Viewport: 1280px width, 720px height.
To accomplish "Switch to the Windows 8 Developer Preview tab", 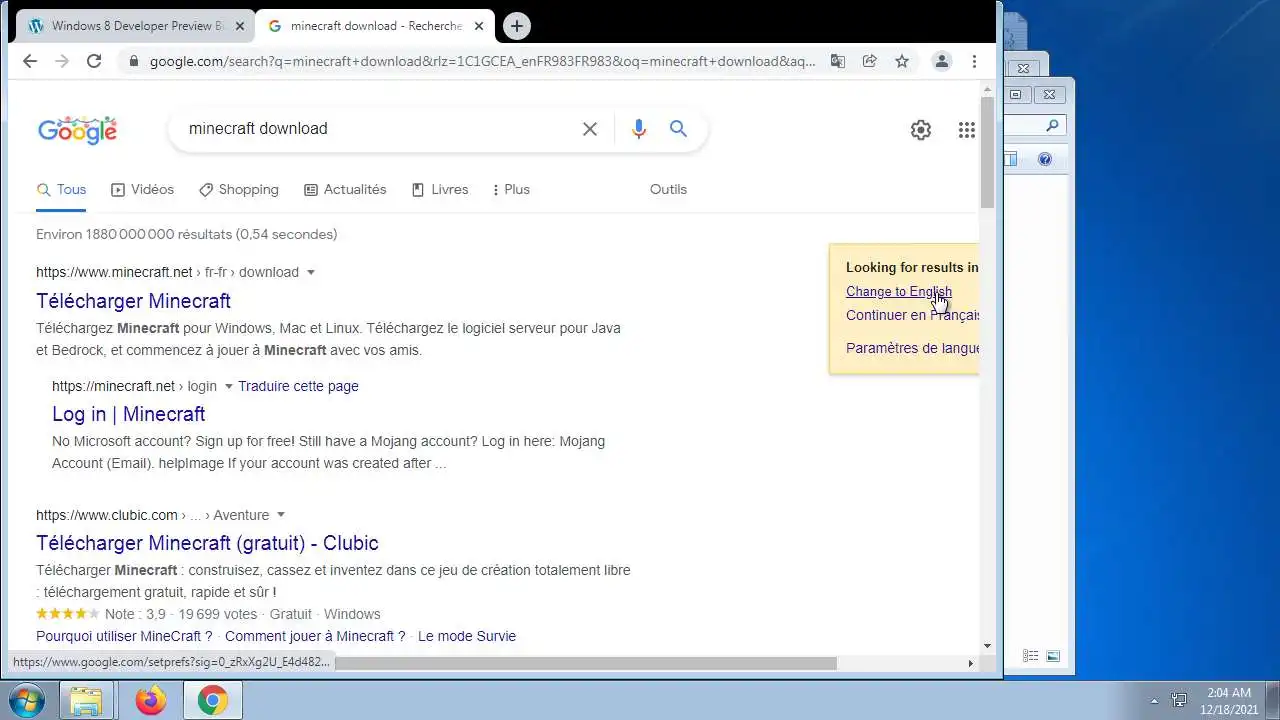I will click(x=137, y=26).
